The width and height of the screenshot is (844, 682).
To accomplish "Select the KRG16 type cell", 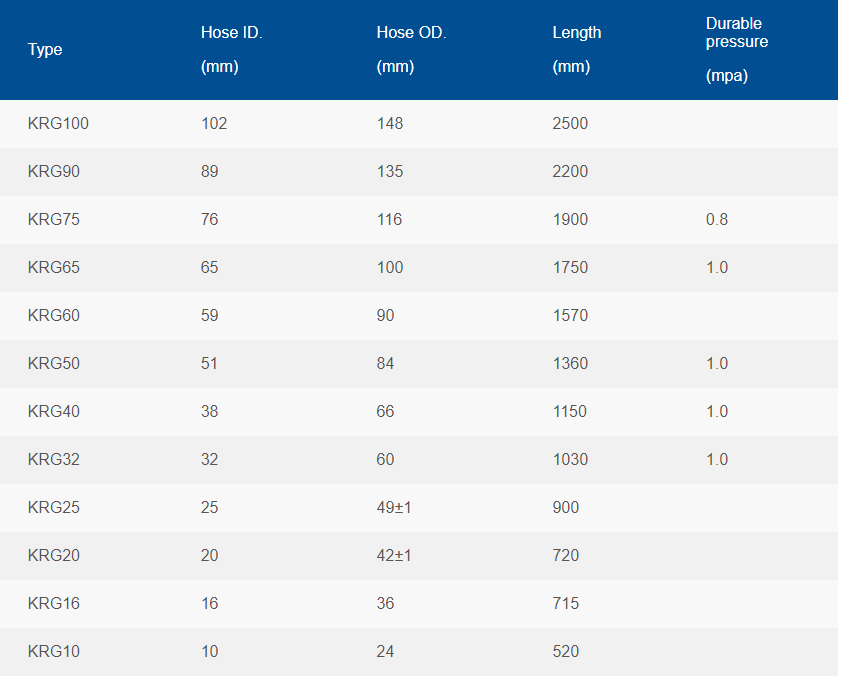I will (54, 604).
